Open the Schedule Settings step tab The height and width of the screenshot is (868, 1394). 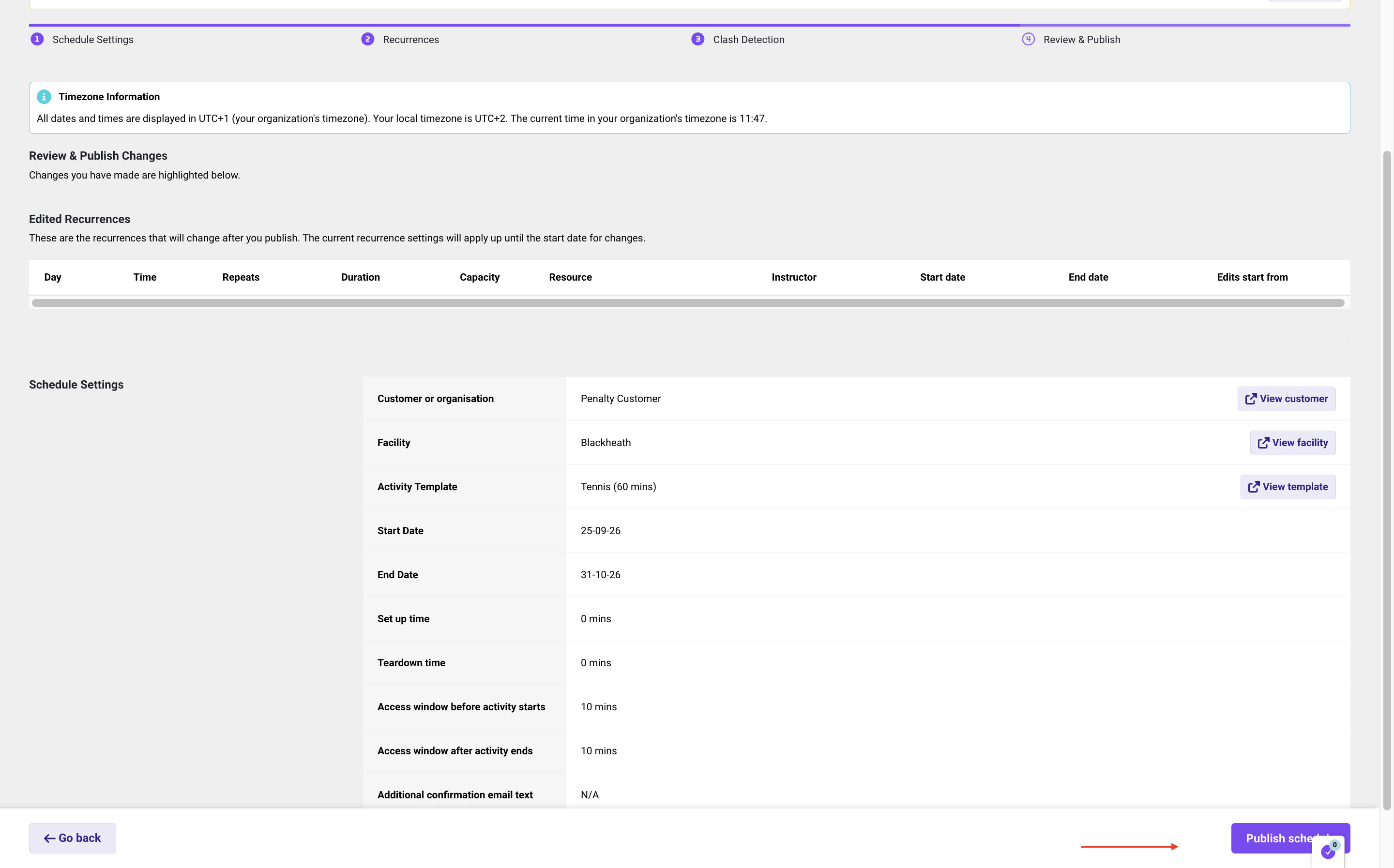(93, 40)
